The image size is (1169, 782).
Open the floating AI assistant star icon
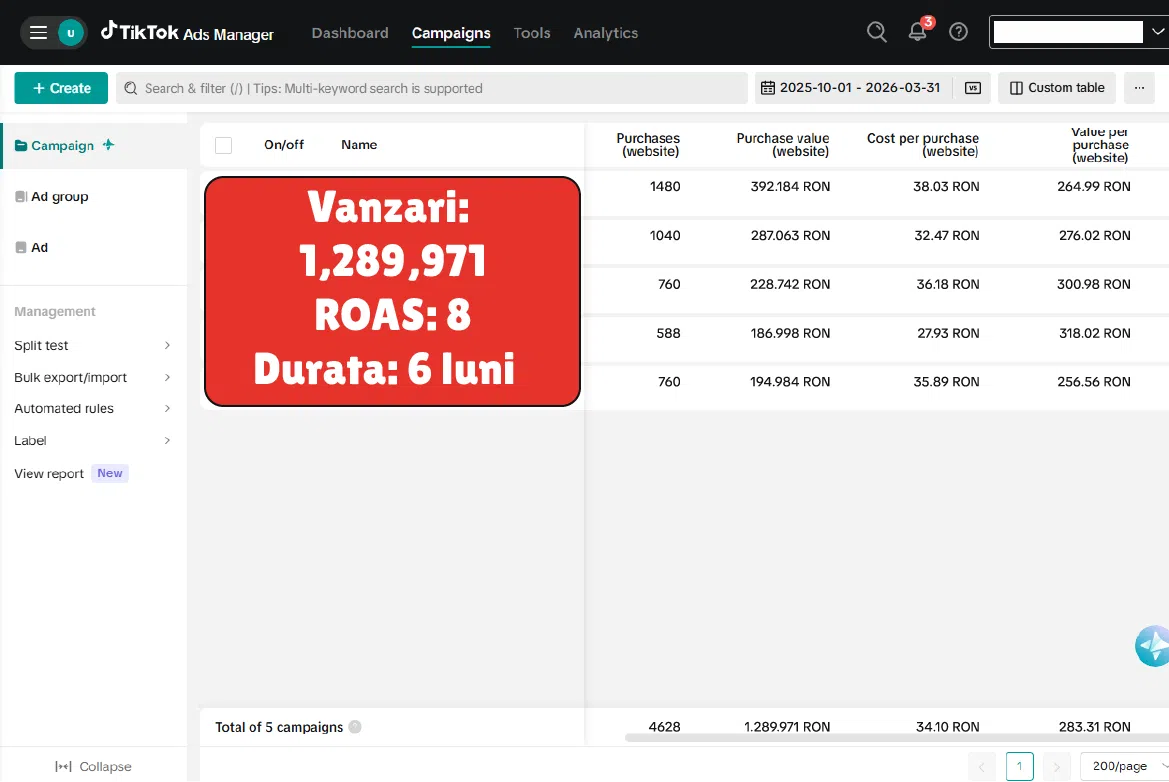(x=1152, y=646)
